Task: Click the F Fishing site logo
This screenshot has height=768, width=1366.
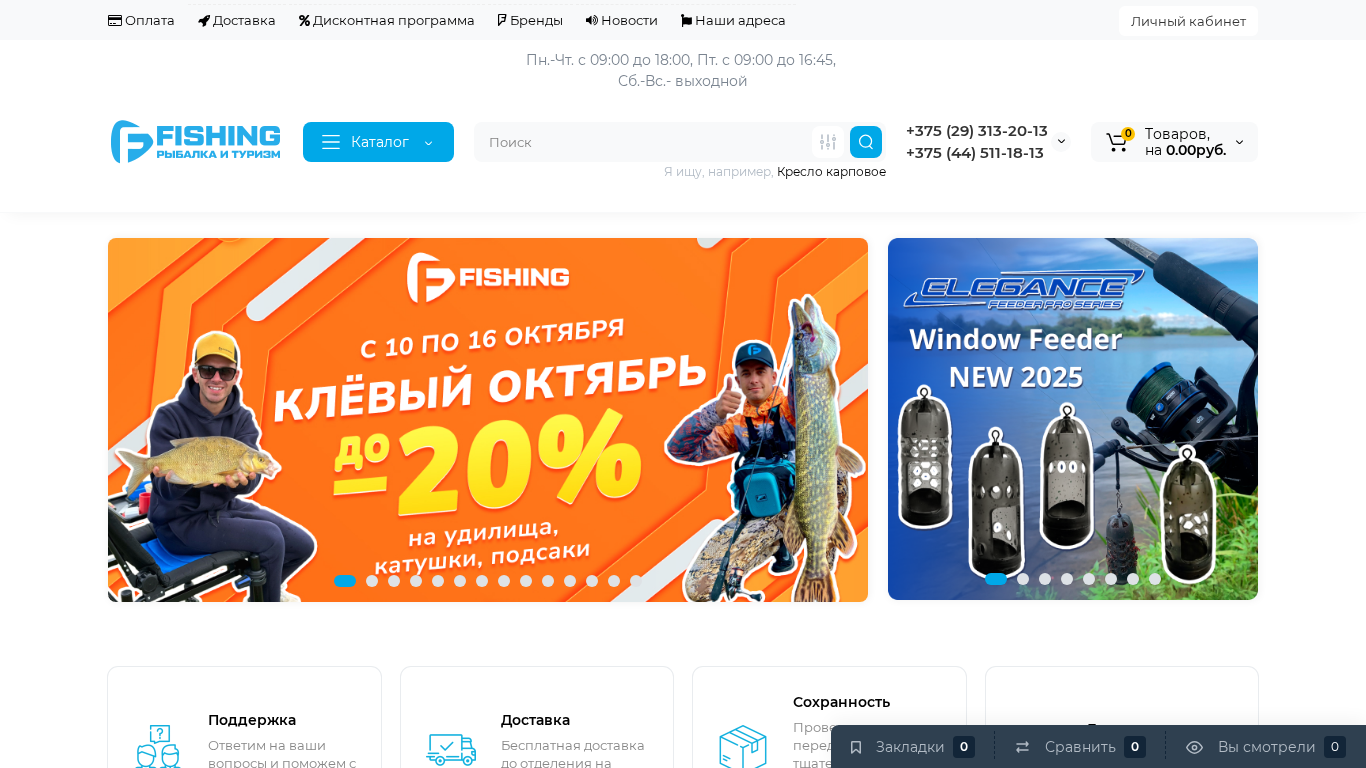Action: 196,142
